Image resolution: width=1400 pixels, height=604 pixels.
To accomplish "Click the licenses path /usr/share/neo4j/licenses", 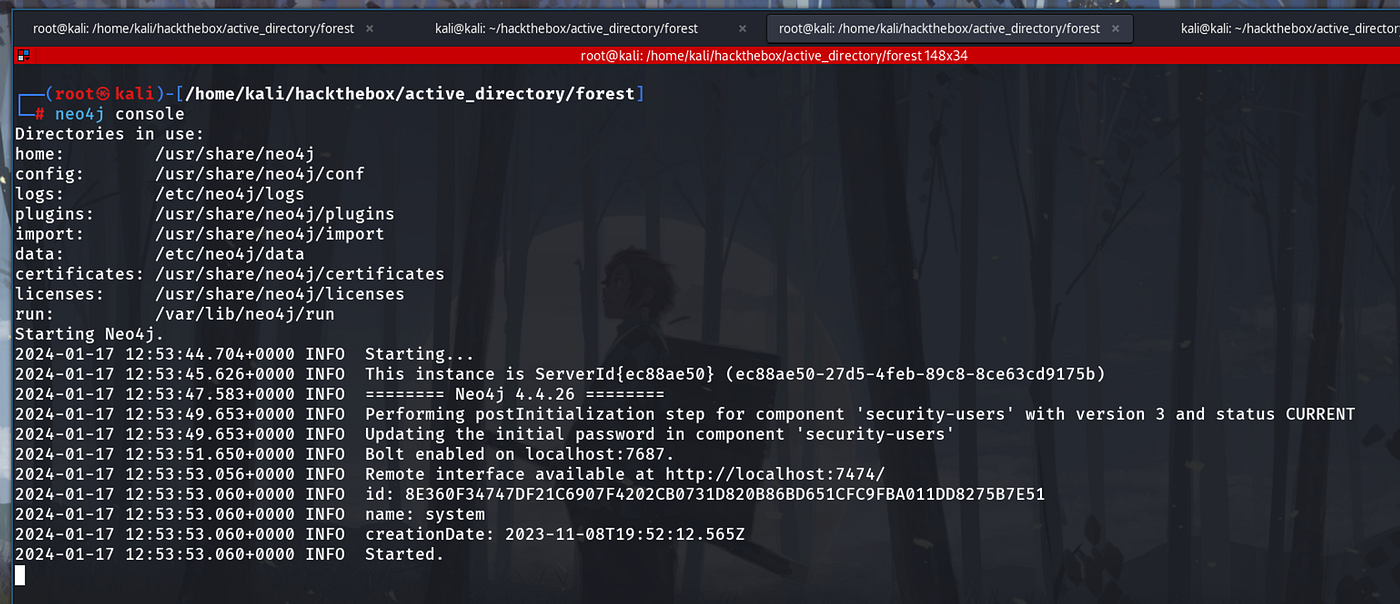I will click(280, 294).
